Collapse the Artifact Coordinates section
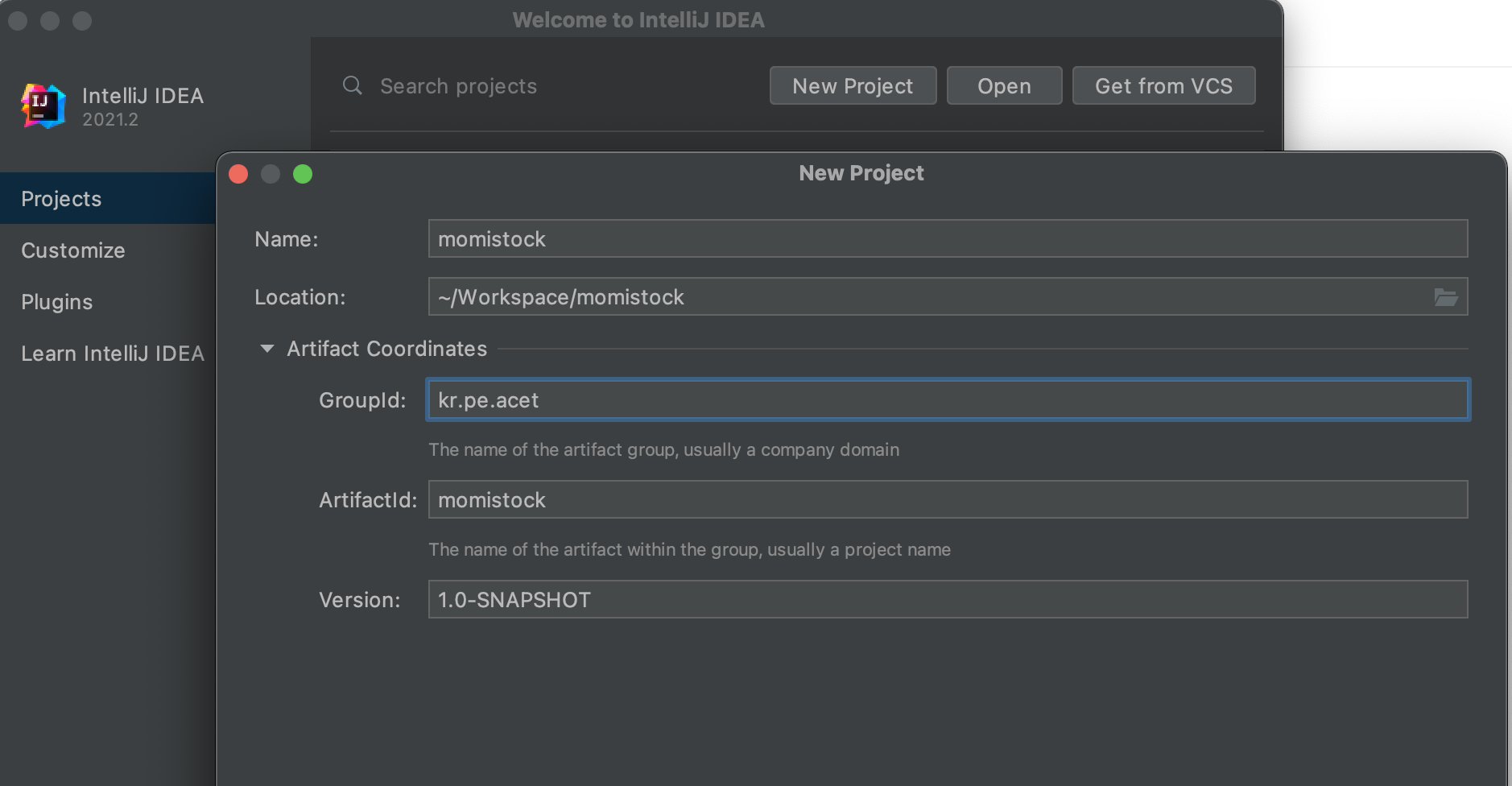This screenshot has height=786, width=1512. [267, 349]
